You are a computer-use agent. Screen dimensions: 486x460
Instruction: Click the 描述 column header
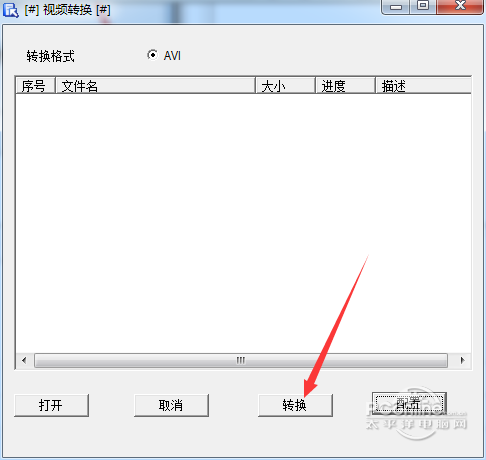[x=423, y=86]
